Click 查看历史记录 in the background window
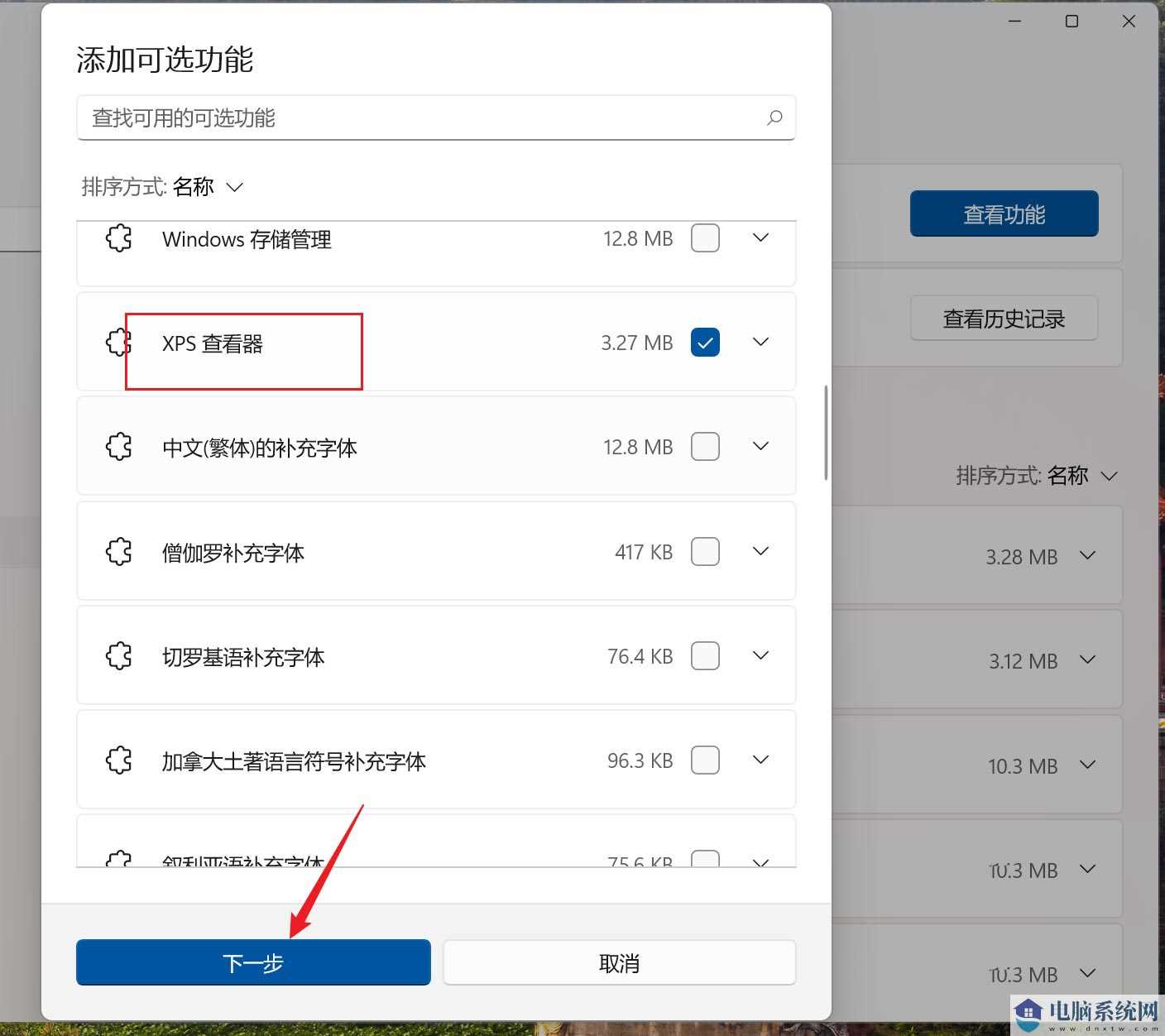Viewport: 1165px width, 1036px height. point(1004,319)
